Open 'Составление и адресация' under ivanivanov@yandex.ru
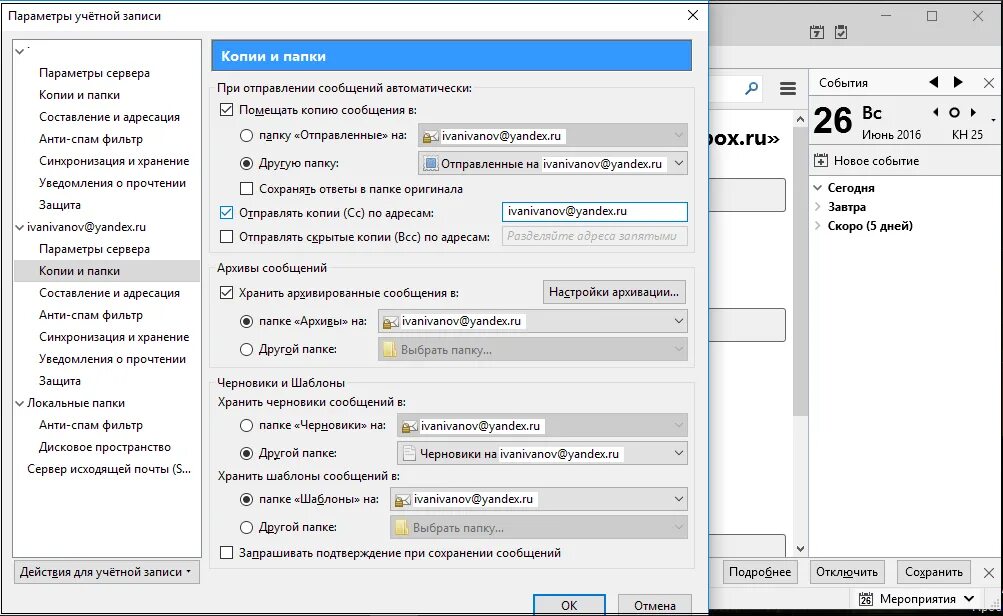The width and height of the screenshot is (1003, 616). (109, 293)
